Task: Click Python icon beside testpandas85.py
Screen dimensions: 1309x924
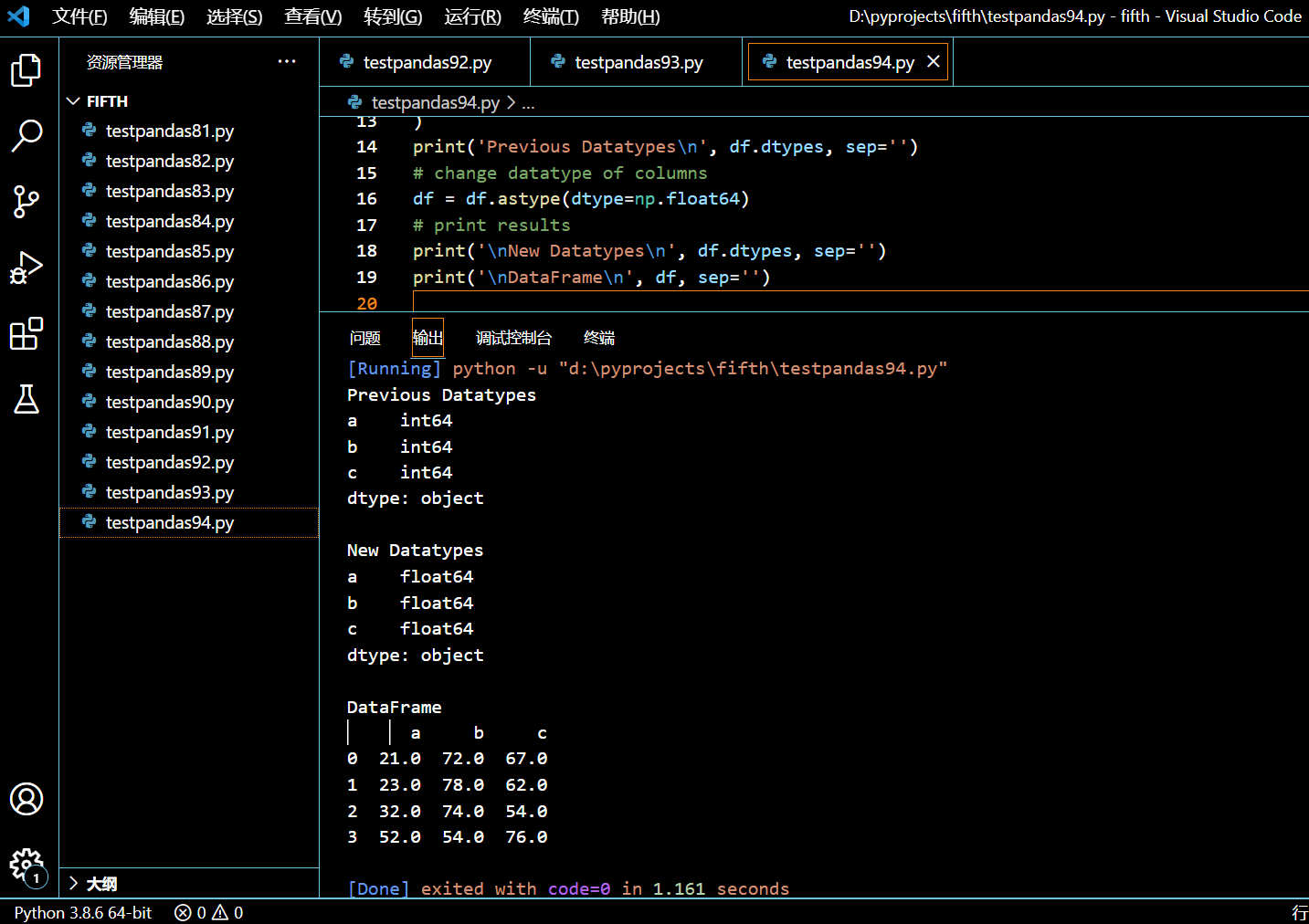Action: tap(90, 251)
